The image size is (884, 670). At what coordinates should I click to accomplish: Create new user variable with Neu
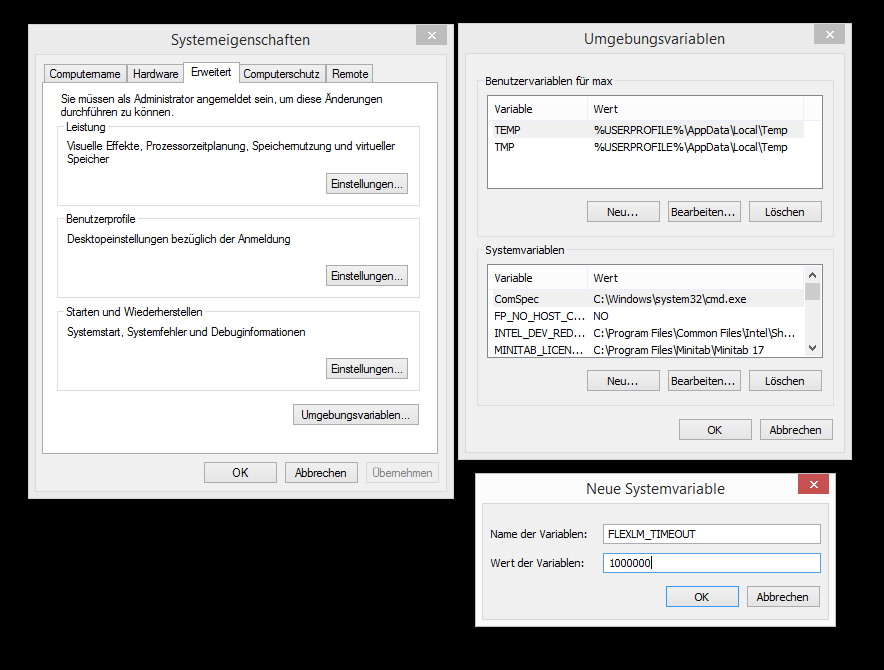coord(623,212)
